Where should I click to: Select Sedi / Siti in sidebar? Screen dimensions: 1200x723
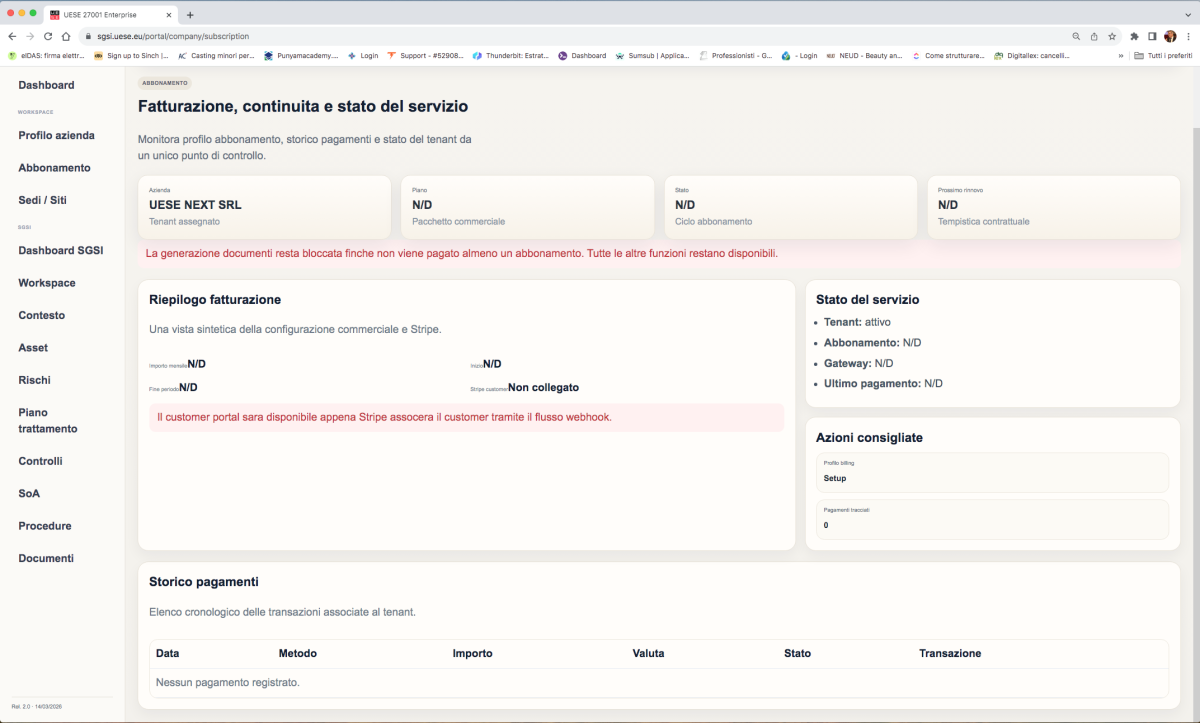42,200
